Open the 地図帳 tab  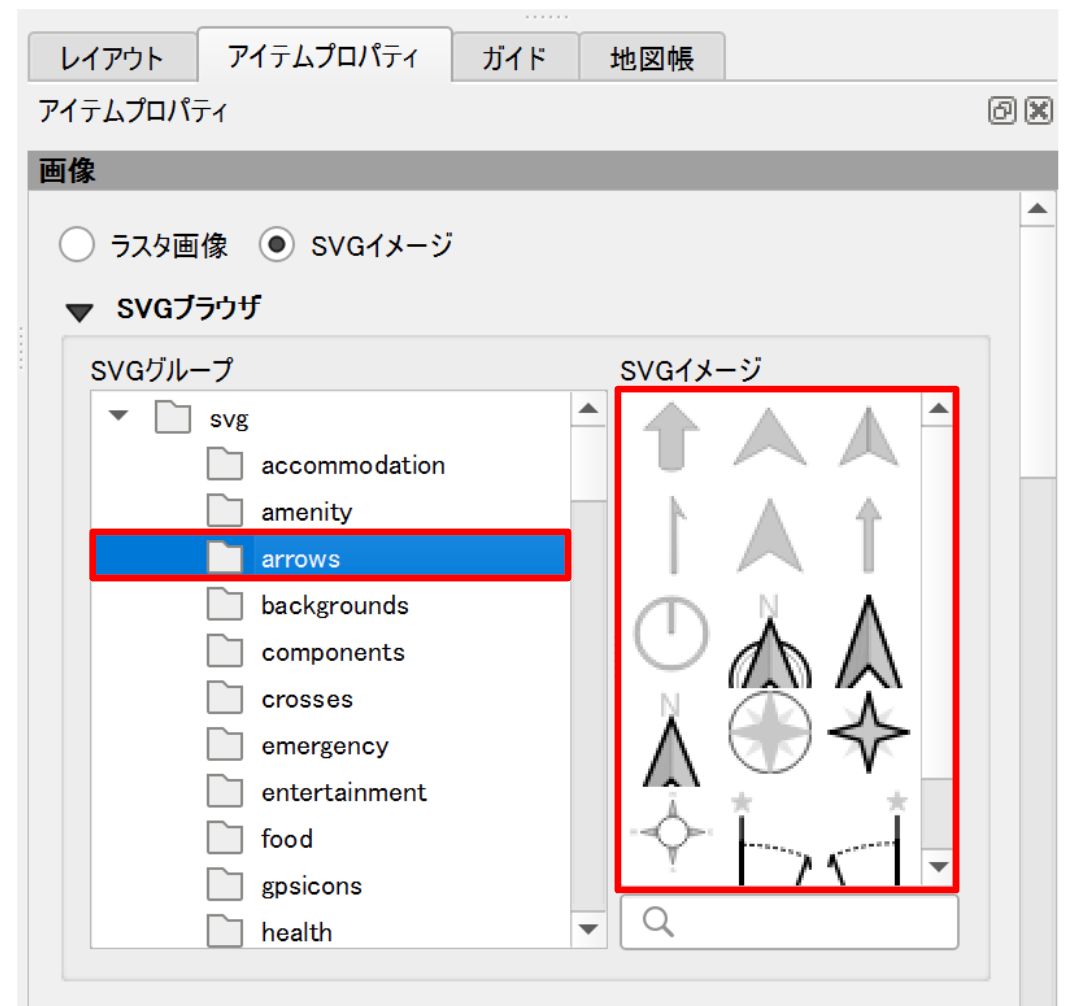pyautogui.click(x=652, y=58)
